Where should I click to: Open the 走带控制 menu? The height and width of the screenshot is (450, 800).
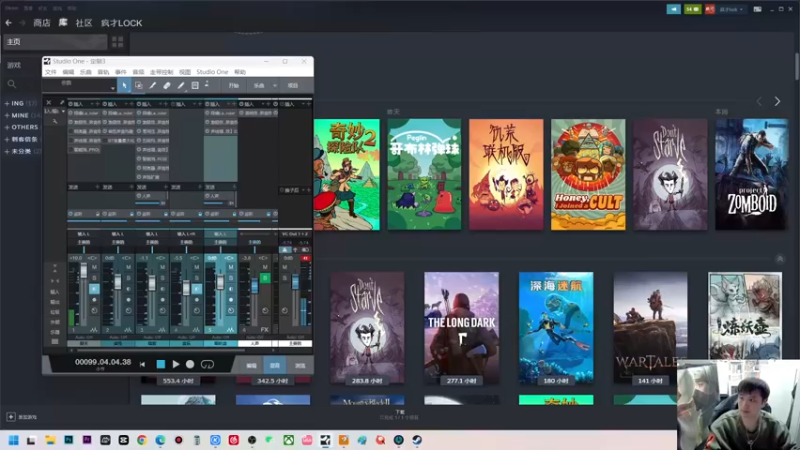point(161,72)
